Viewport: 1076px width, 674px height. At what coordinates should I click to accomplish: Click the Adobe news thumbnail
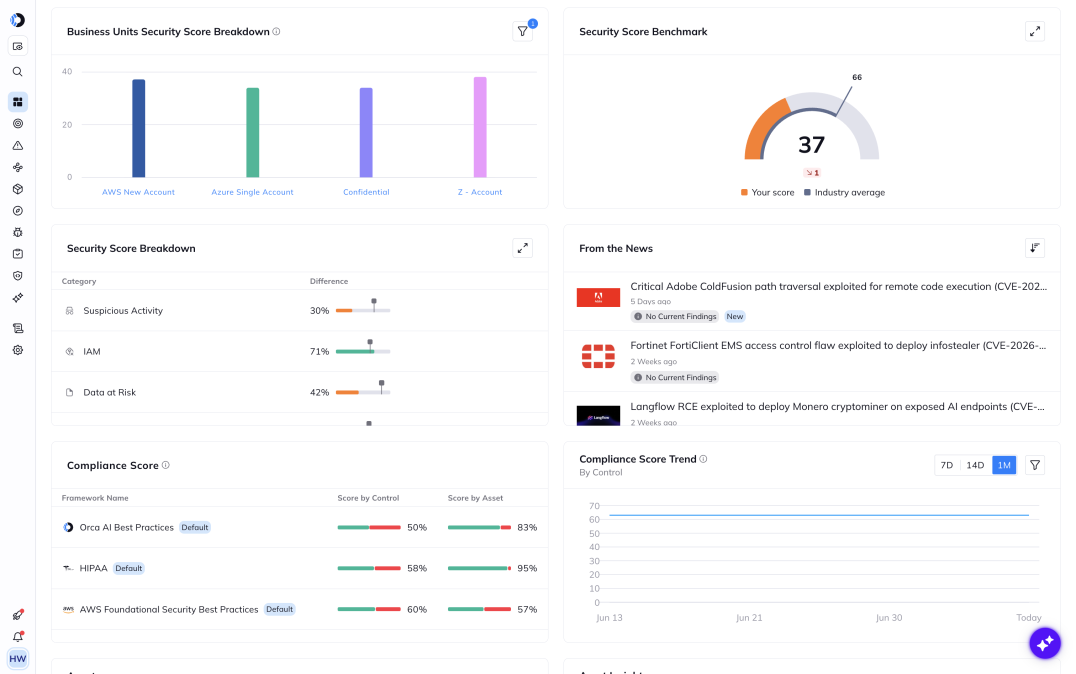tap(598, 297)
